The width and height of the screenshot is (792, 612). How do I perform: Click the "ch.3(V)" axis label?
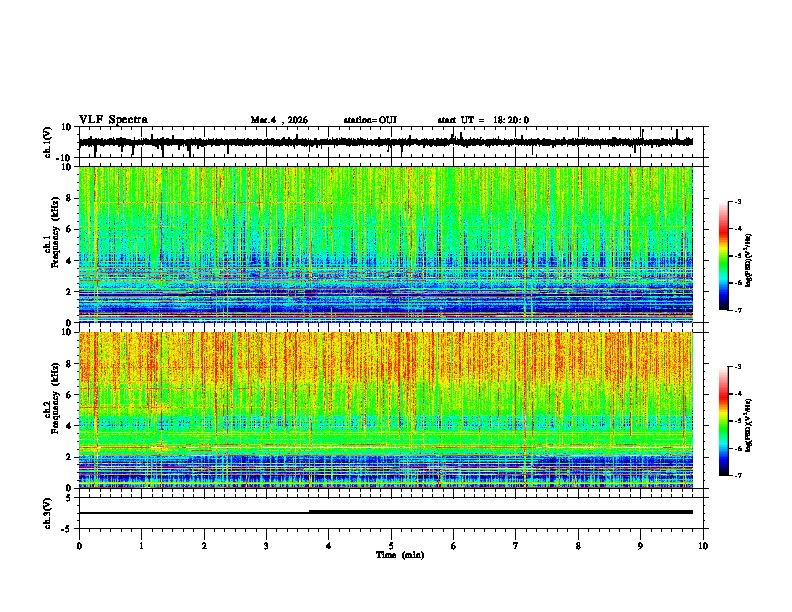click(x=48, y=513)
